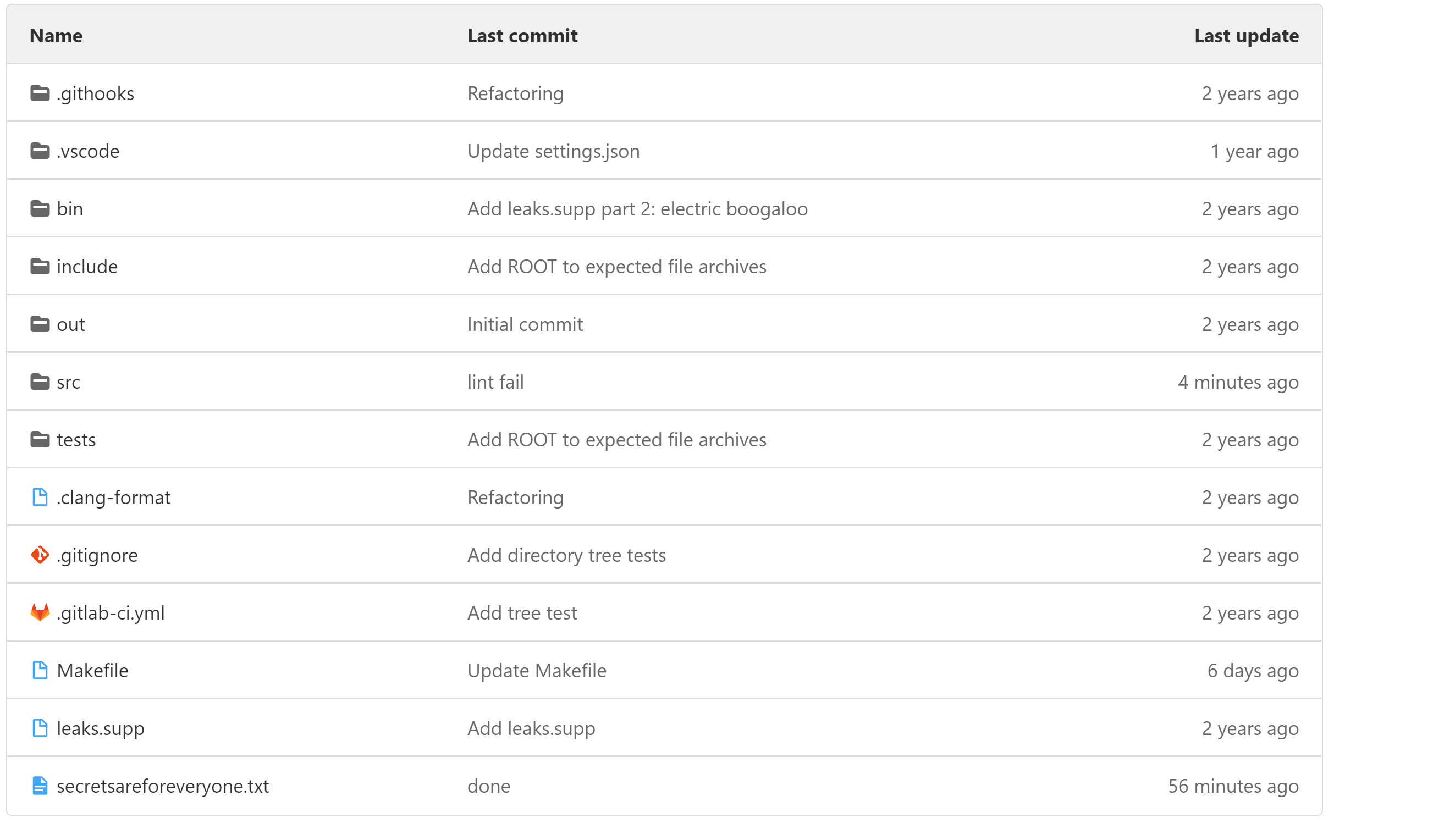Open secretsareforeveryone.txt file
Image resolution: width=1433 pixels, height=840 pixels.
click(x=163, y=786)
